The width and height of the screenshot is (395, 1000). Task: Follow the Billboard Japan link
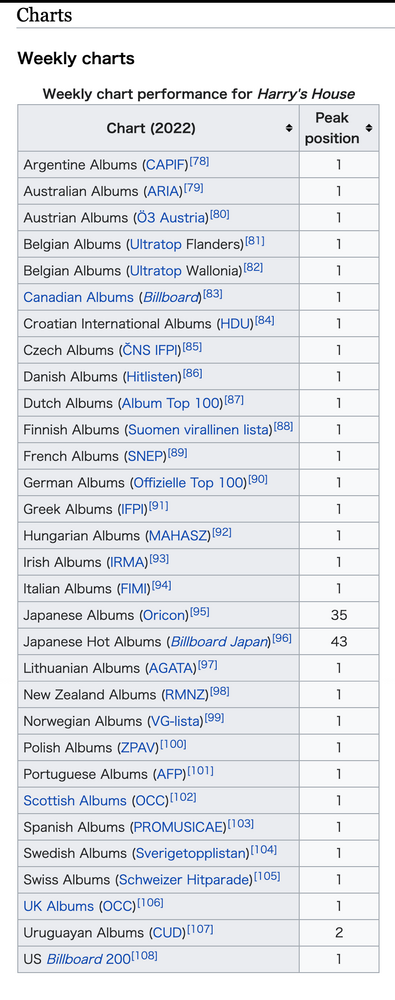point(219,642)
